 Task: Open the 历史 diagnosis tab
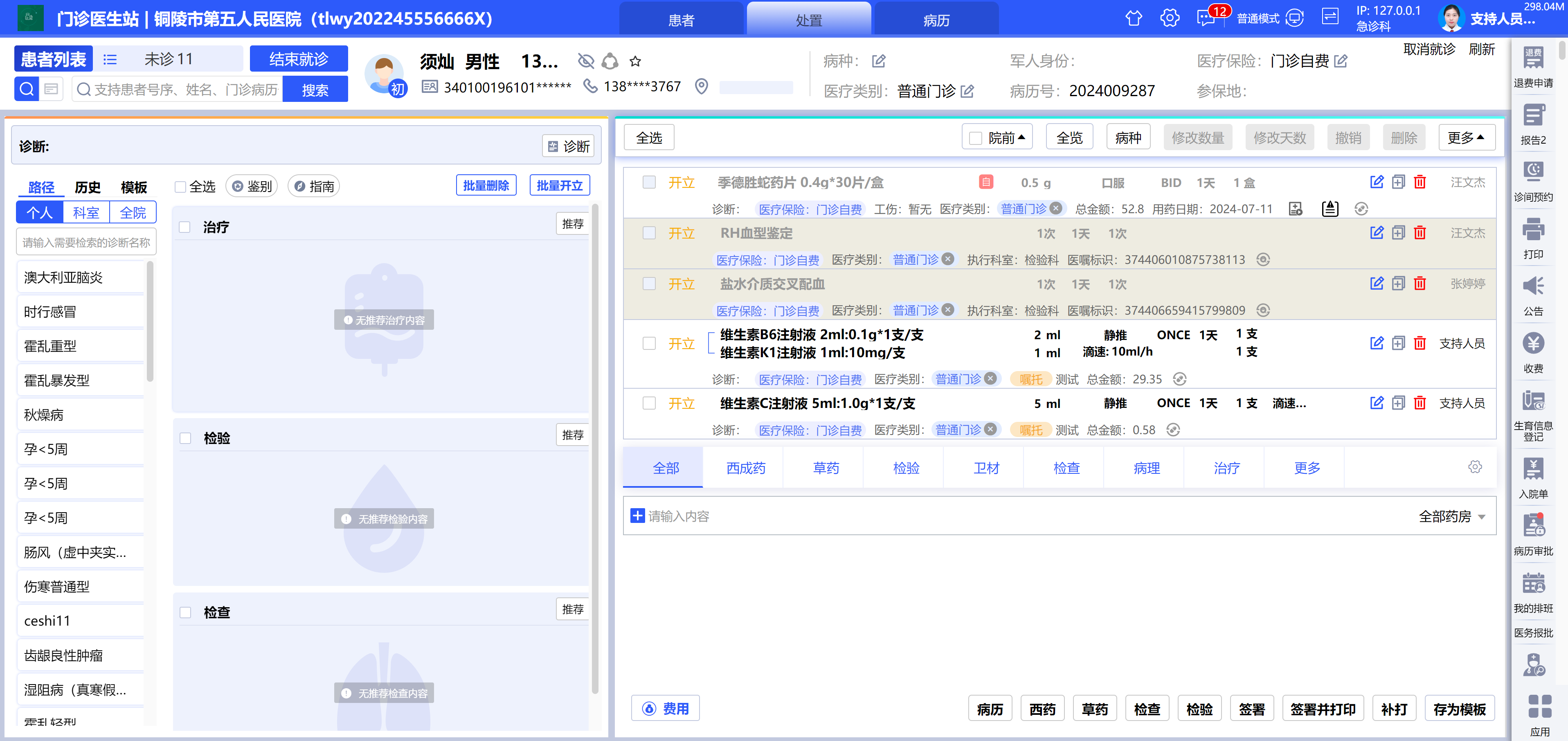click(x=88, y=187)
